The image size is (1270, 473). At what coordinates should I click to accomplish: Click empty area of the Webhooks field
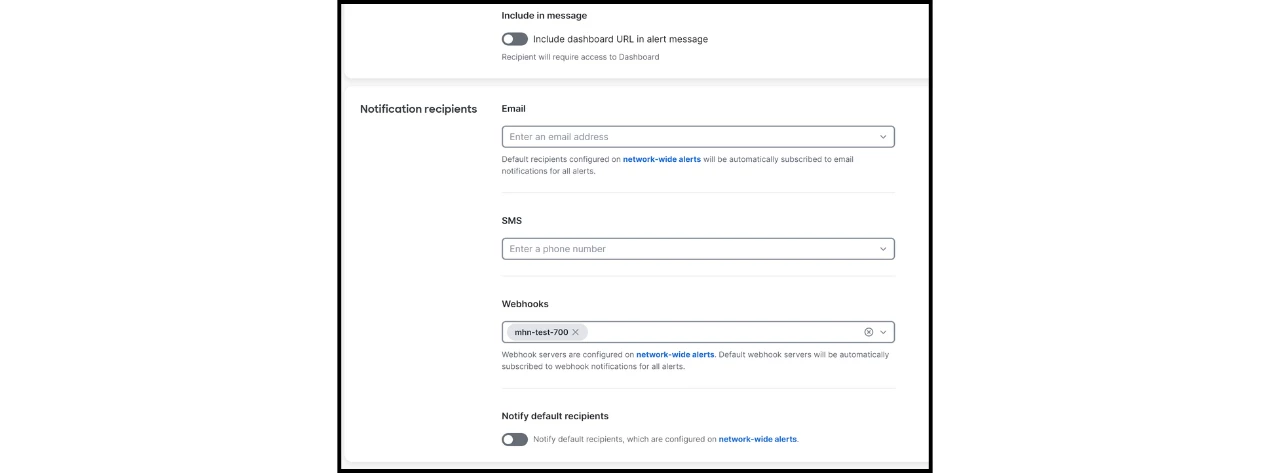pos(720,332)
